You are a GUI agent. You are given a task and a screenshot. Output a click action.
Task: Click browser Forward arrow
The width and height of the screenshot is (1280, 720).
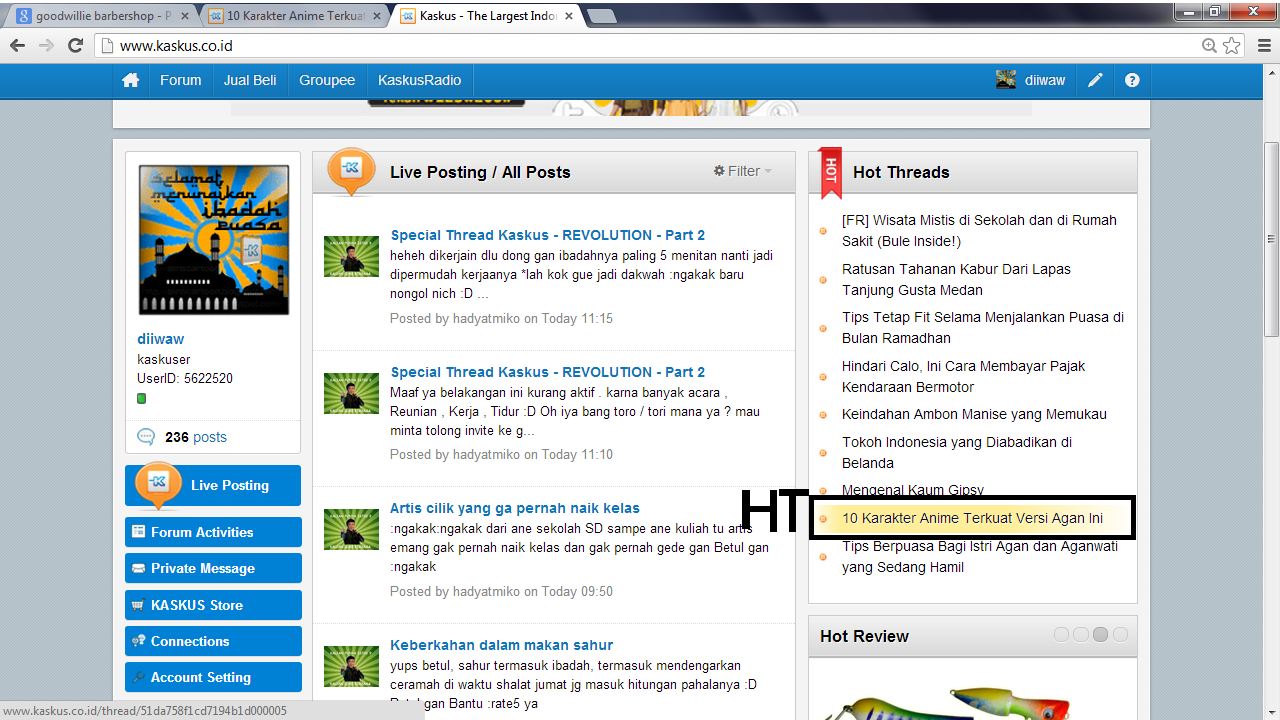[46, 45]
